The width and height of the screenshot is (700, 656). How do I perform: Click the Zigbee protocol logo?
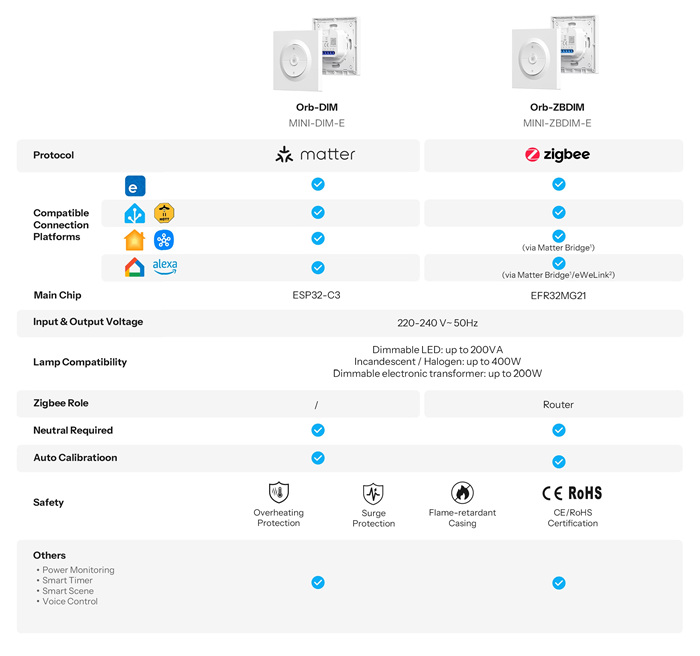click(558, 155)
